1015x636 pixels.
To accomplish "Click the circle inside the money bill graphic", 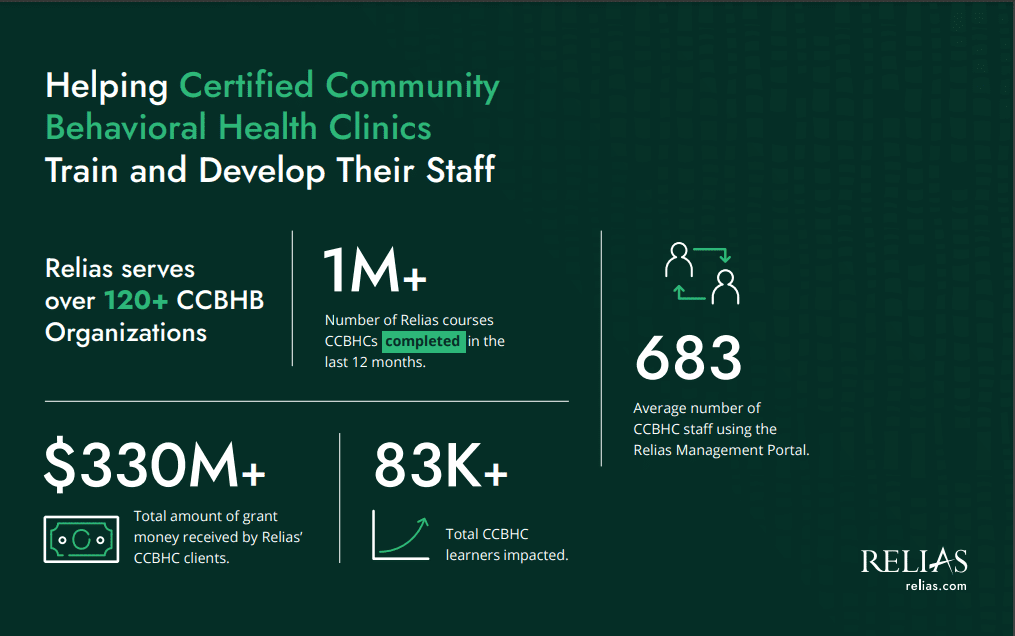I will 81,538.
